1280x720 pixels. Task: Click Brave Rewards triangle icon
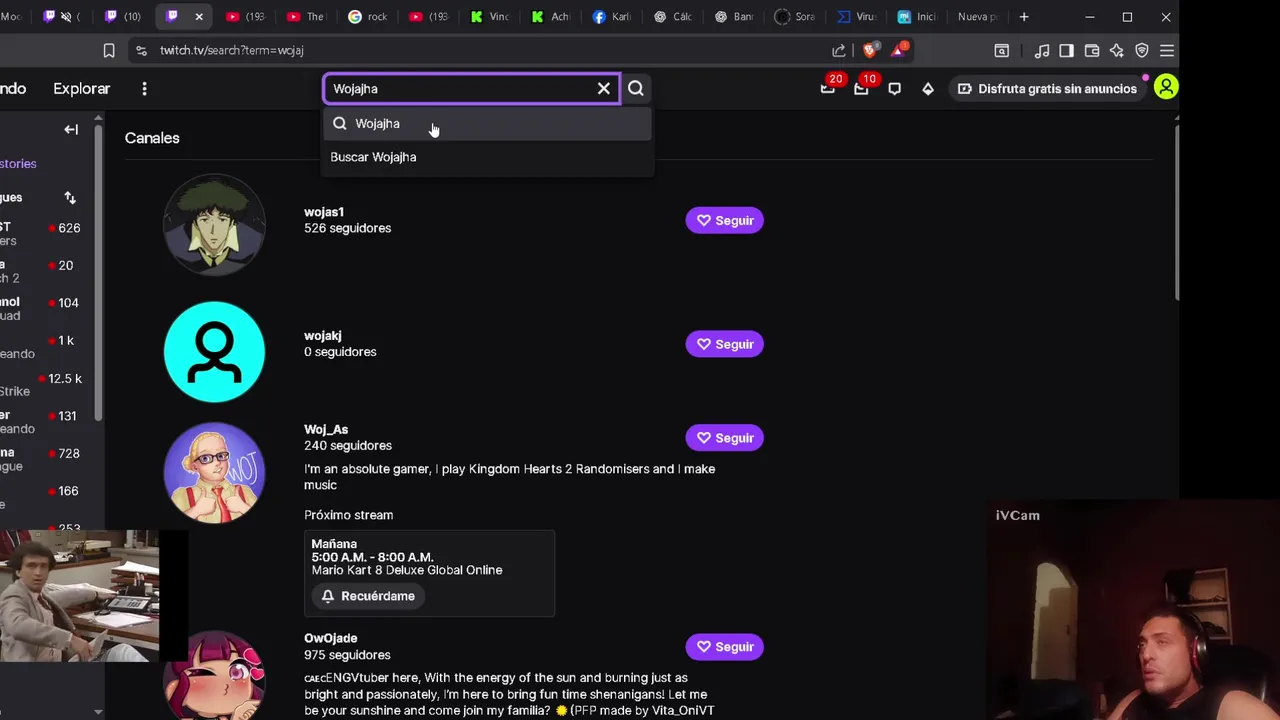[900, 50]
